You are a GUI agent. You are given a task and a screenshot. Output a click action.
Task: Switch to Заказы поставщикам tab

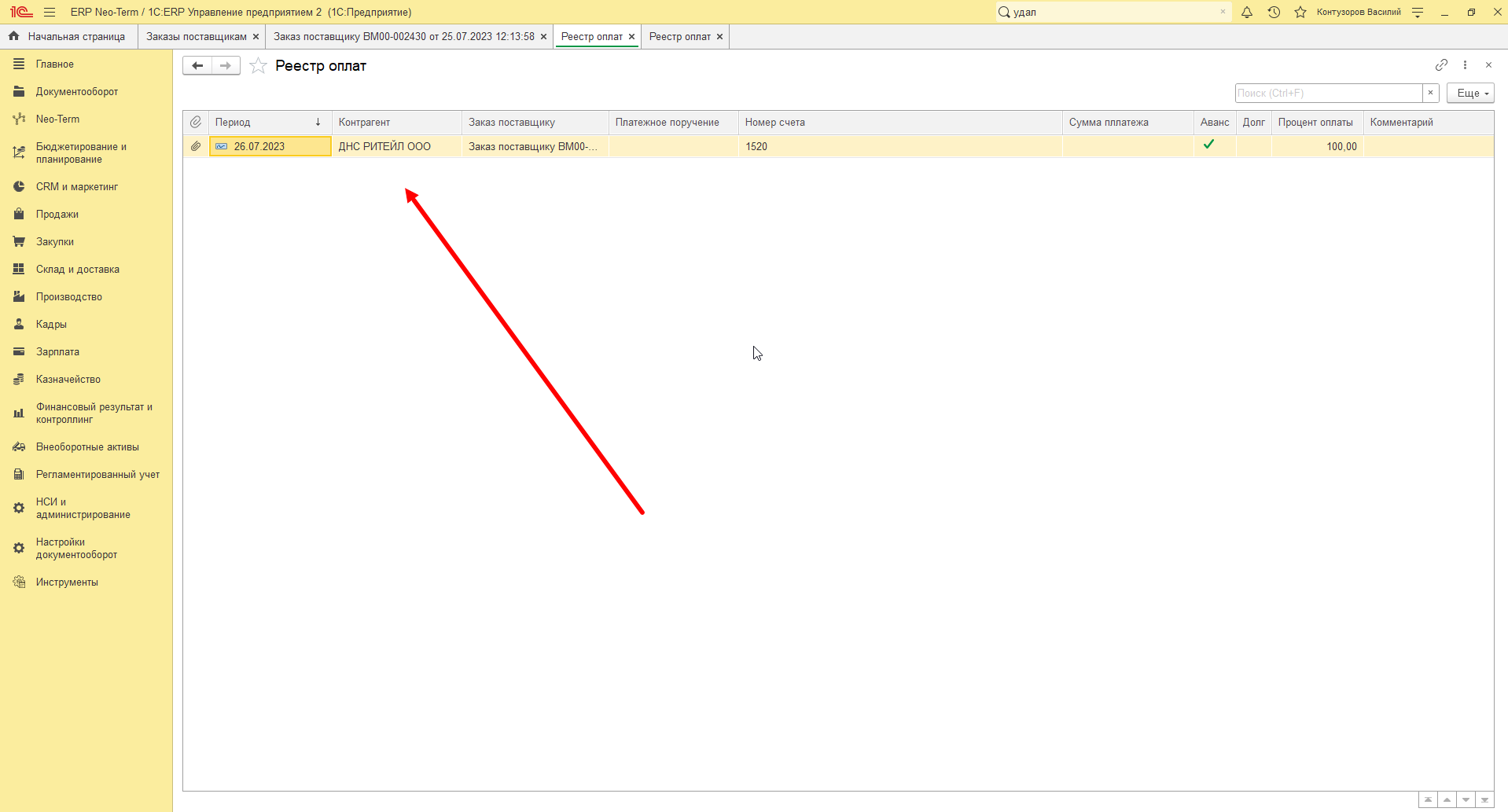197,36
